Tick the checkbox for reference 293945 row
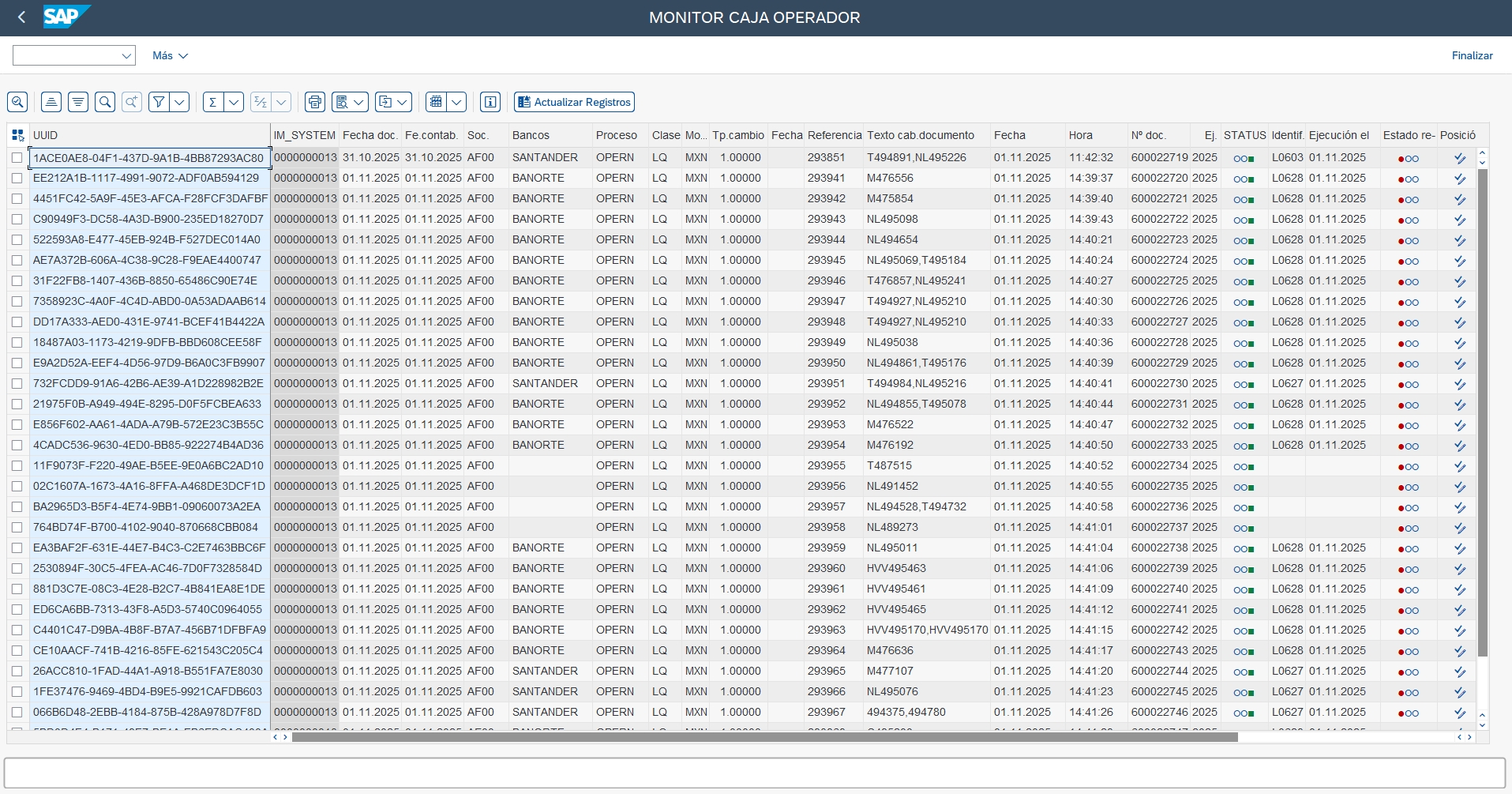Image resolution: width=1512 pixels, height=794 pixels. 17,261
